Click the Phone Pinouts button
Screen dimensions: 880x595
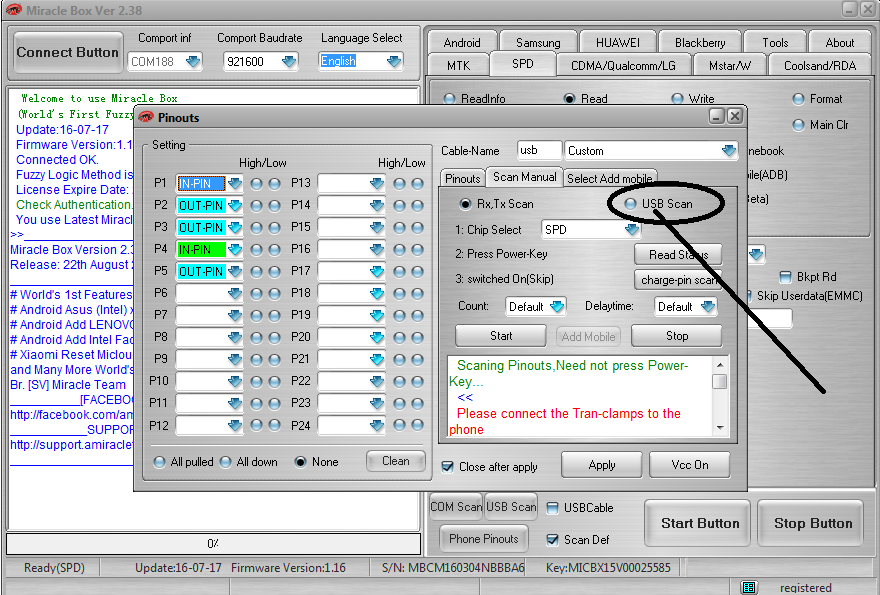click(484, 539)
